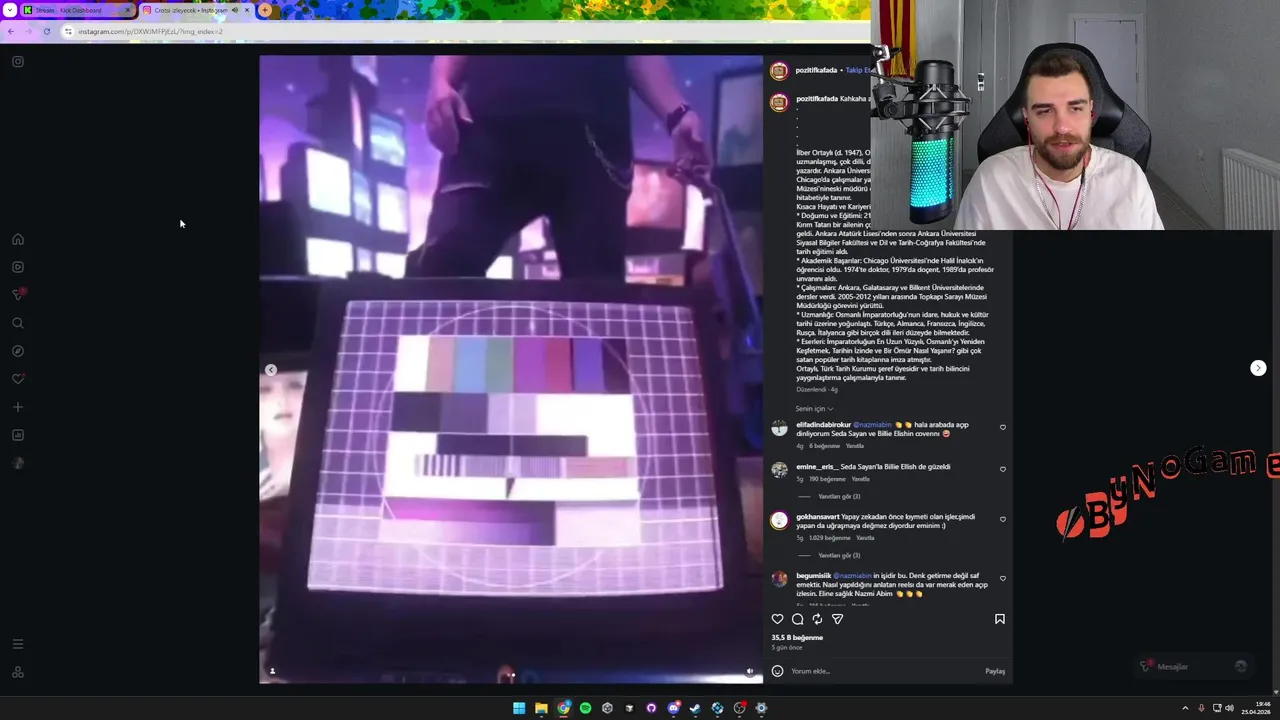This screenshot has height=720, width=1280.
Task: Reply to emine__eris__'s comment with Yanıtla
Action: point(860,479)
